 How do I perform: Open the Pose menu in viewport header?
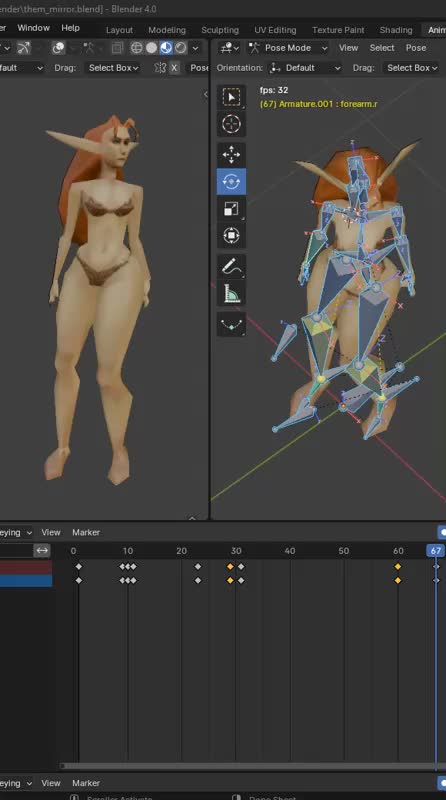416,48
